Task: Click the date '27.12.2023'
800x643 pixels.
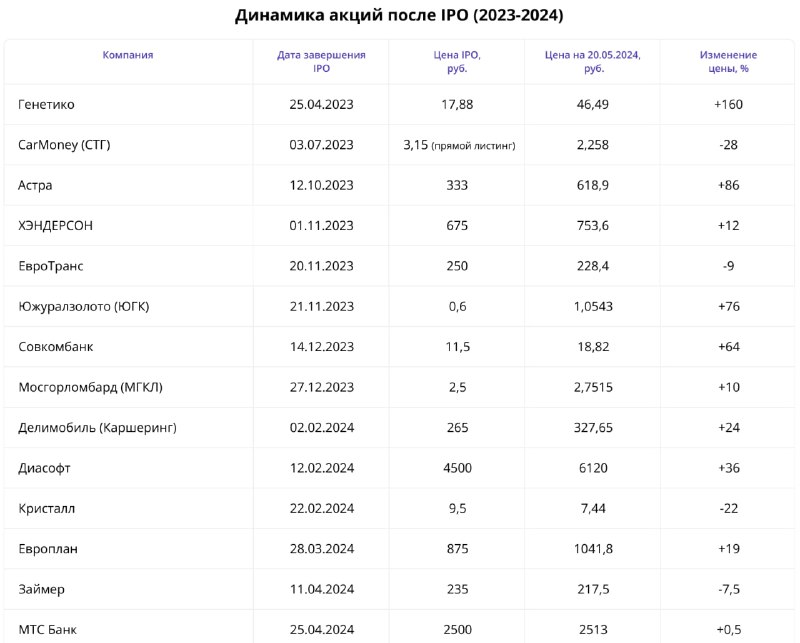Action: [321, 387]
